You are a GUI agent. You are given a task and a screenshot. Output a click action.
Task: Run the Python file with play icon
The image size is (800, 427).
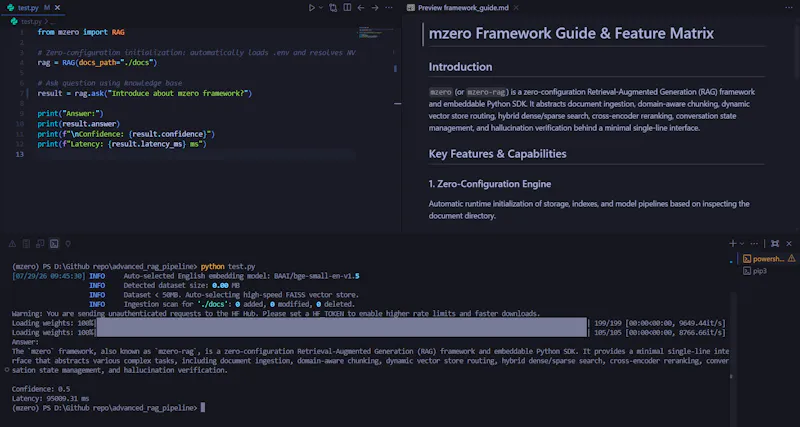312,8
